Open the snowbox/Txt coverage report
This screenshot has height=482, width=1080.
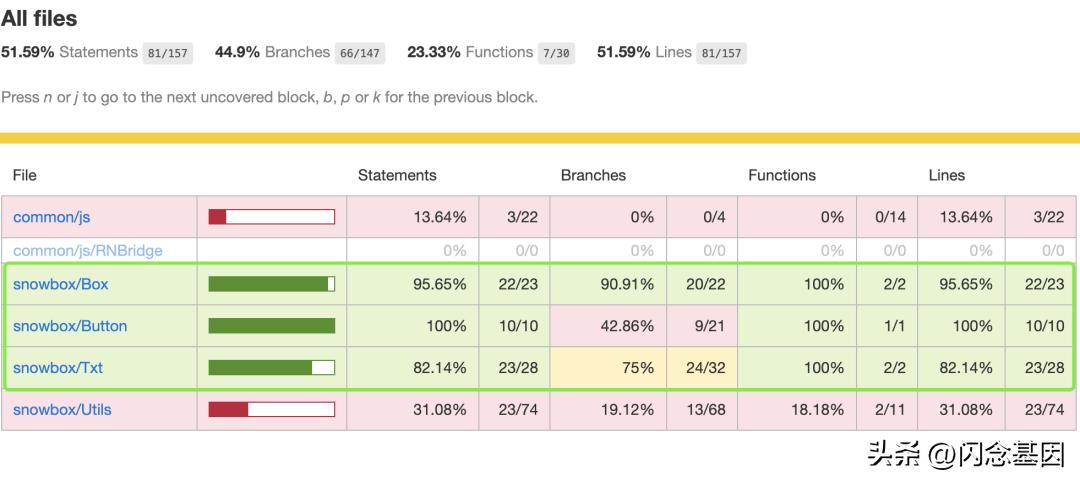[58, 368]
